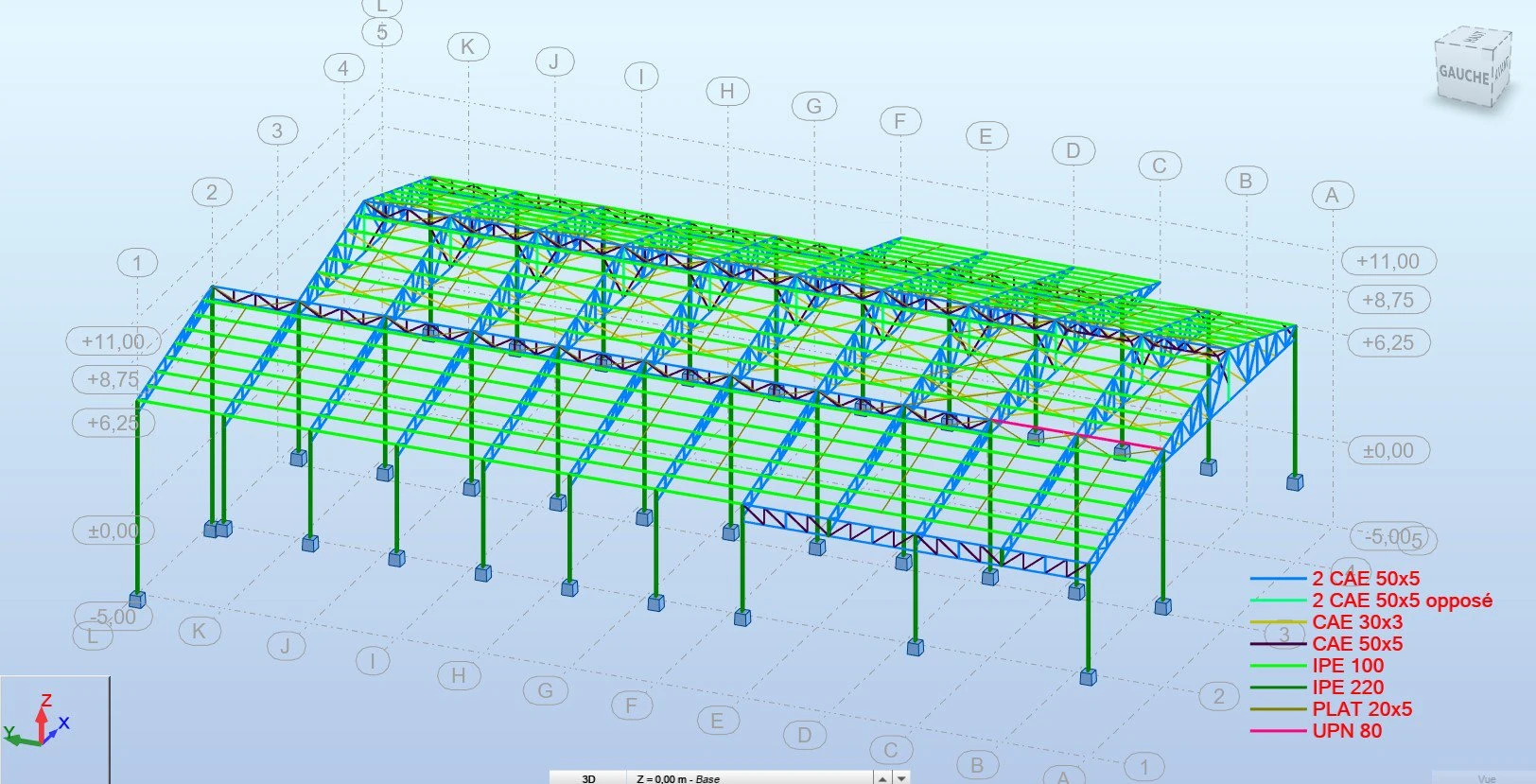Viewport: 1536px width, 784px height.
Task: Click lower-row grid bubble D
Action: [804, 735]
